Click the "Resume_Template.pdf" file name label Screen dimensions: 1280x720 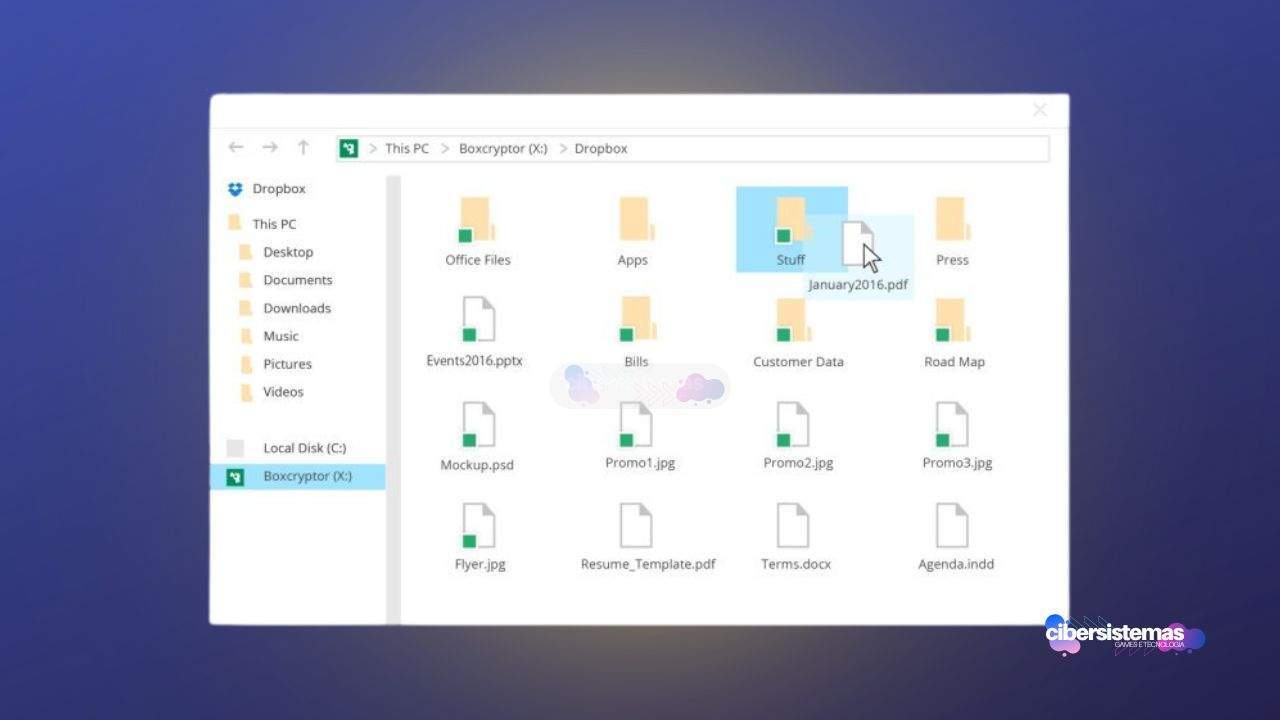pos(648,564)
